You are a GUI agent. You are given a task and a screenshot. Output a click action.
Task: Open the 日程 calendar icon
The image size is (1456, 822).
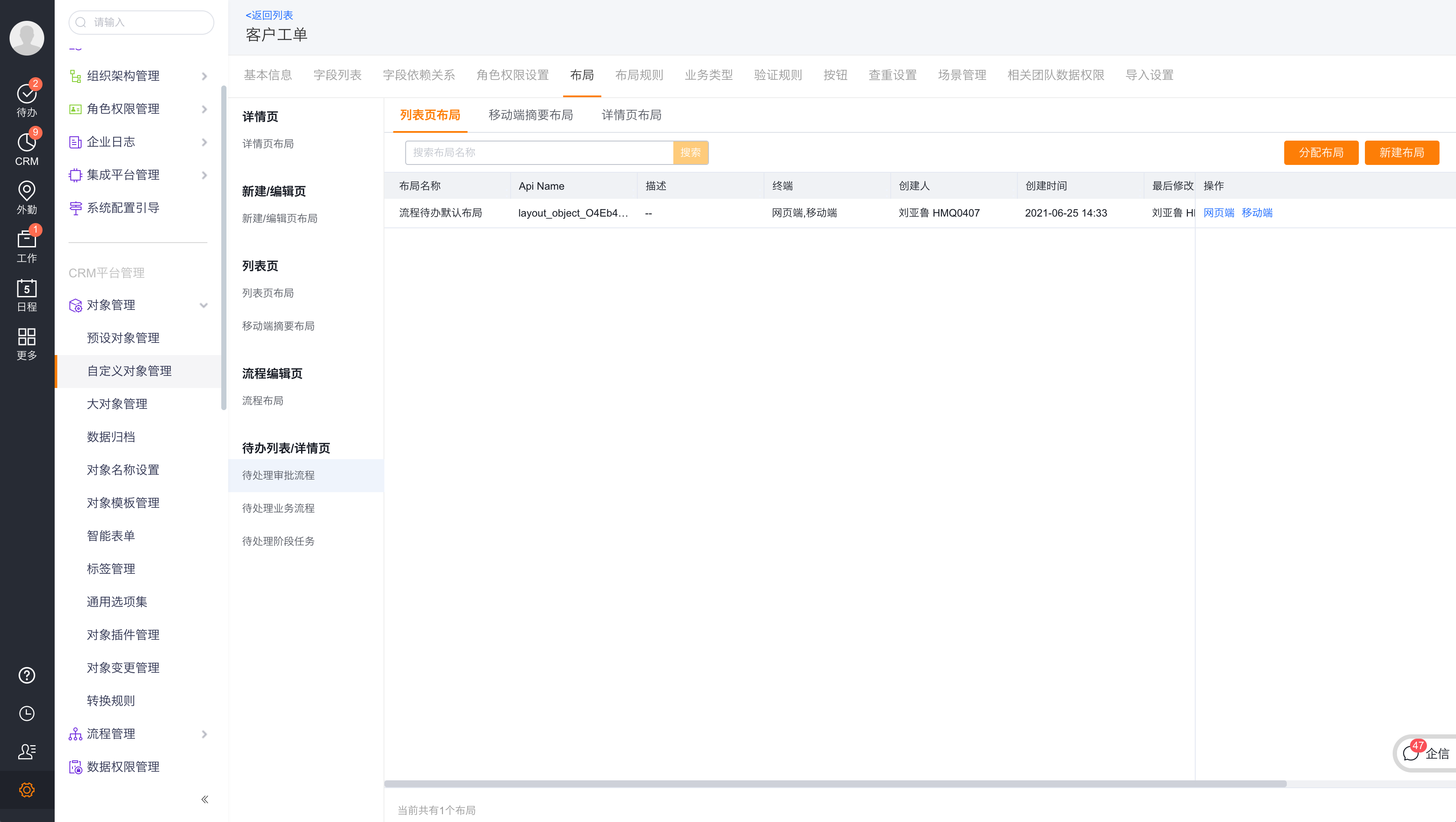click(x=26, y=292)
